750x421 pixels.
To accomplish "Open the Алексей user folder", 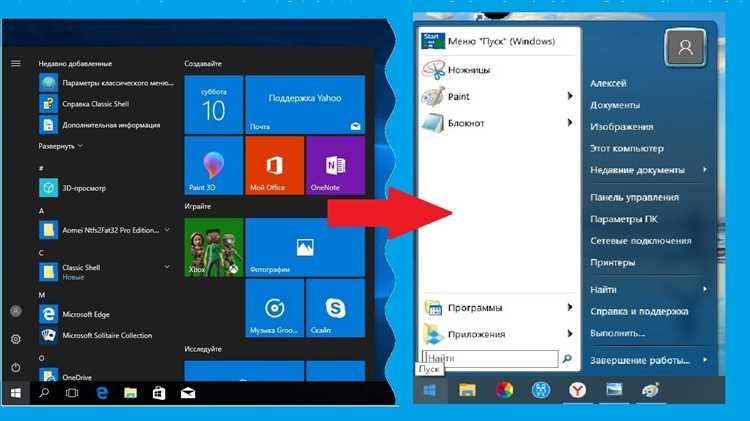I will (x=607, y=83).
